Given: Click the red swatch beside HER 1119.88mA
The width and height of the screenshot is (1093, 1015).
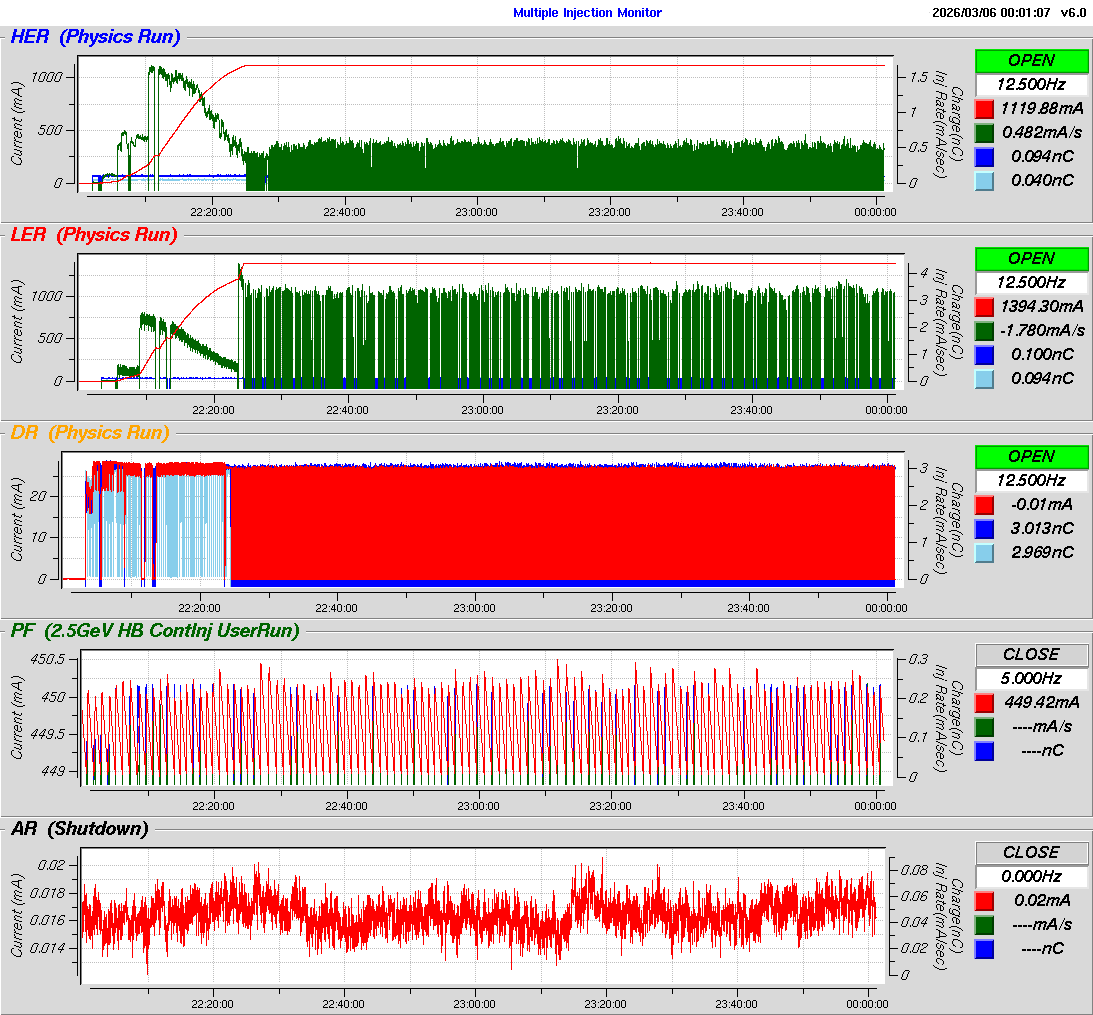Looking at the screenshot, I should 984,108.
